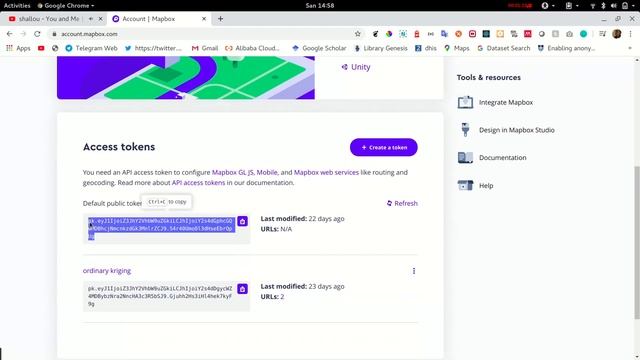Open Chrome's three-dot menu

pyautogui.click(x=631, y=34)
